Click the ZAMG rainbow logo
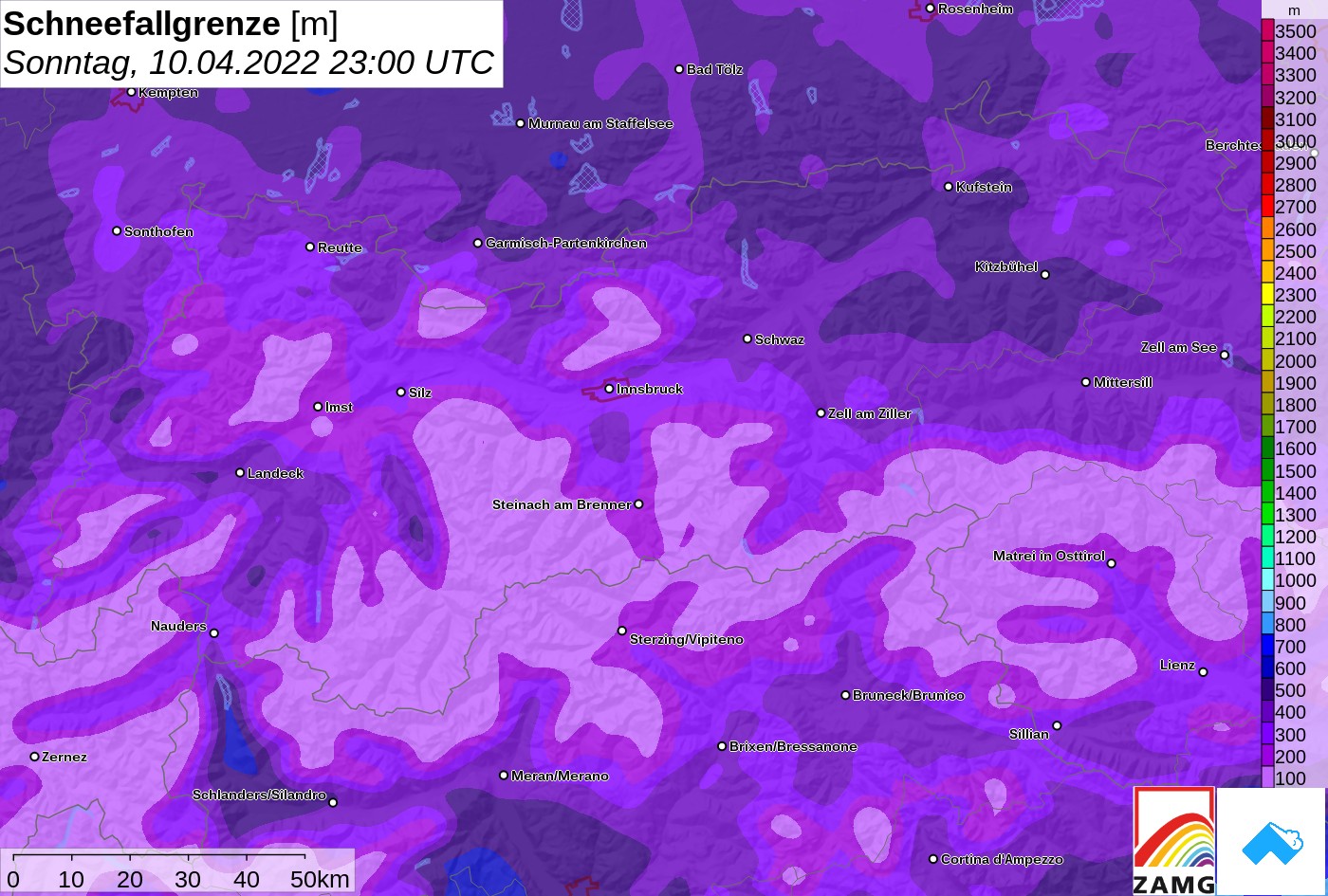This screenshot has height=896, width=1328. click(x=1173, y=841)
